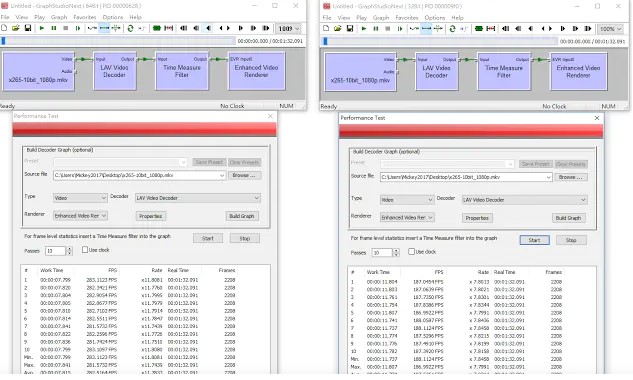633x380 pixels.
Task: Open the Decoder dropdown in left Performance Test
Action: pos(198,198)
